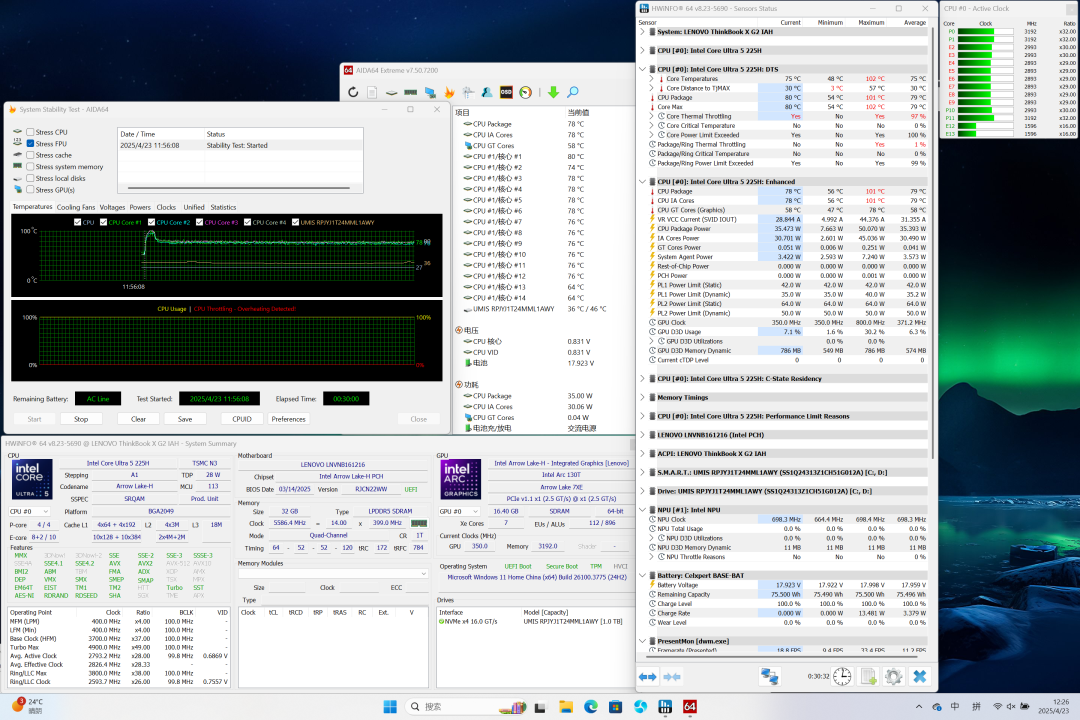Click the Refresh icon in AIDA64 toolbar
Image resolution: width=1080 pixels, height=720 pixels.
tap(353, 92)
